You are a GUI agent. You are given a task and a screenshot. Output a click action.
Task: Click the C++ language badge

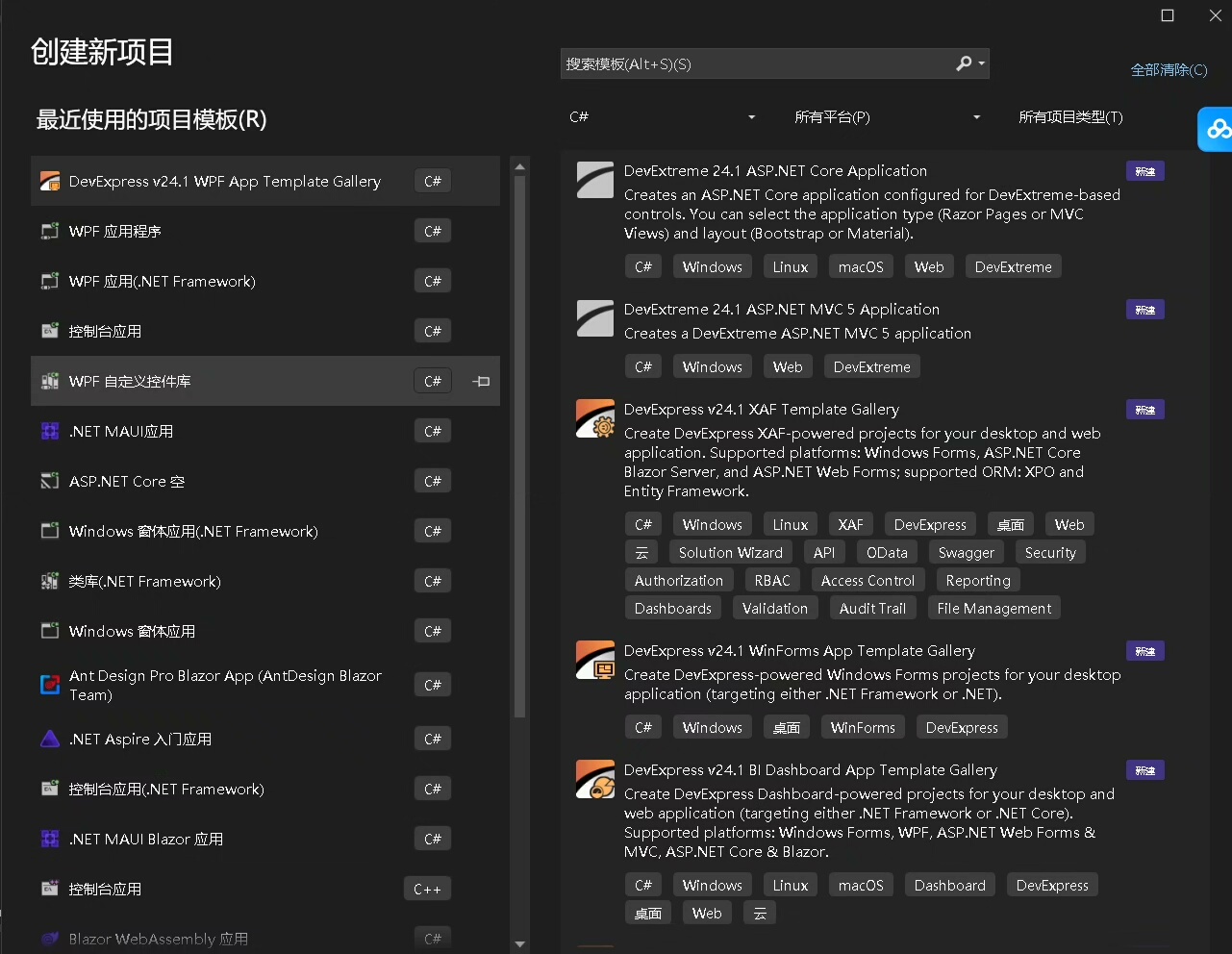(x=427, y=889)
